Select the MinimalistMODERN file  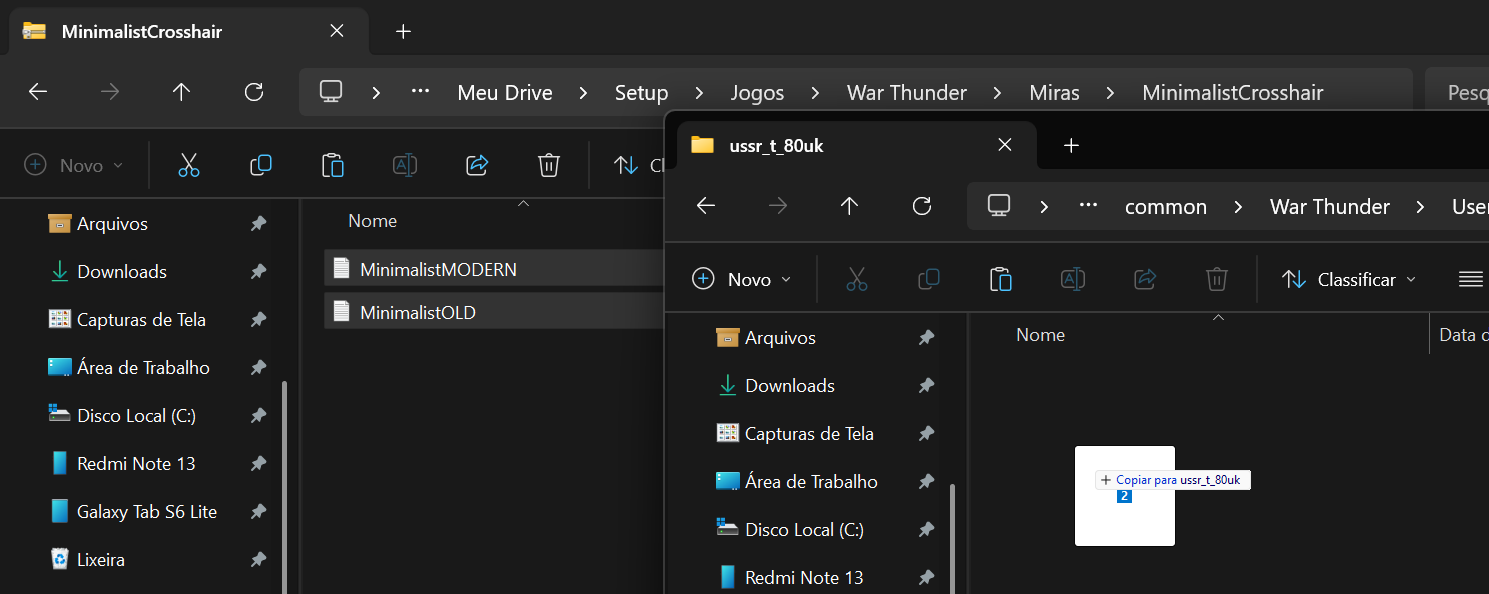(x=438, y=269)
